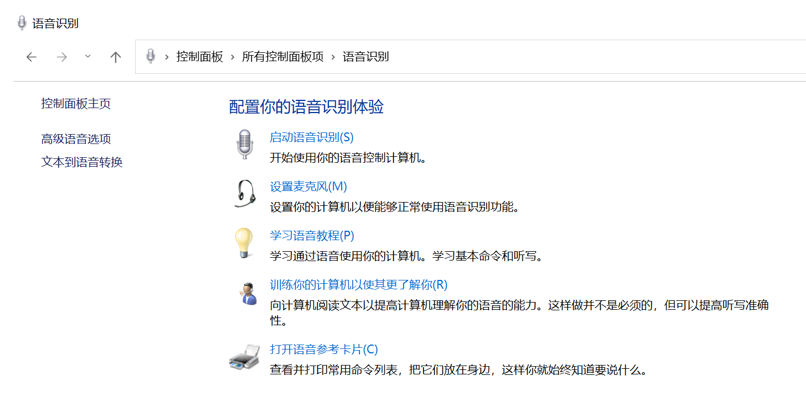Open the printer icon beside 打开语音参考卡片
This screenshot has height=409, width=806.
pyautogui.click(x=245, y=357)
